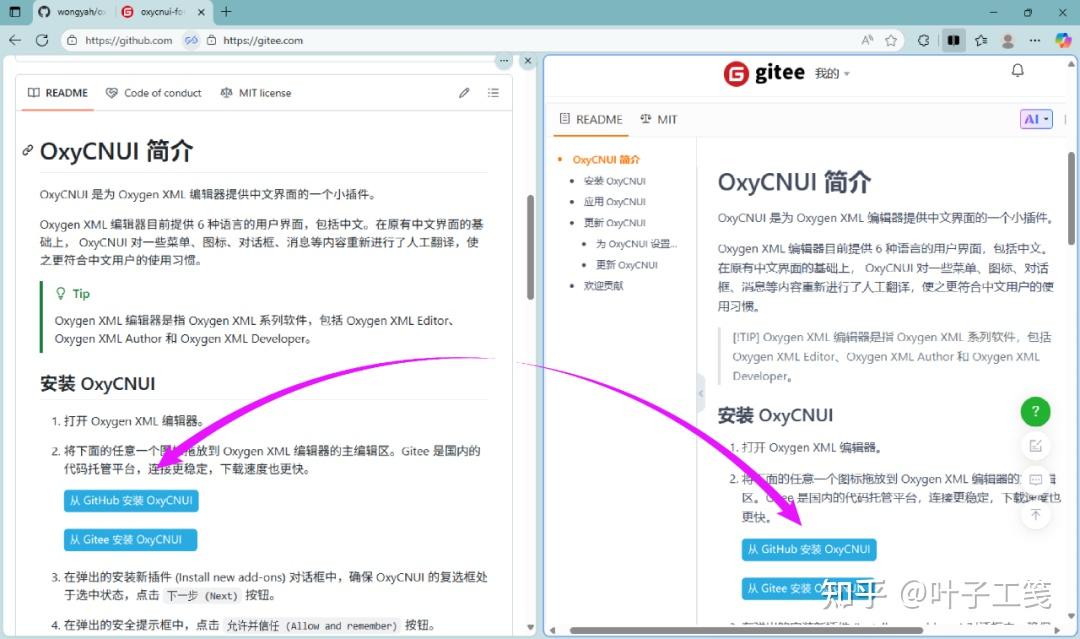Show GitHub README outline list icon
The width and height of the screenshot is (1080, 639).
point(493,93)
